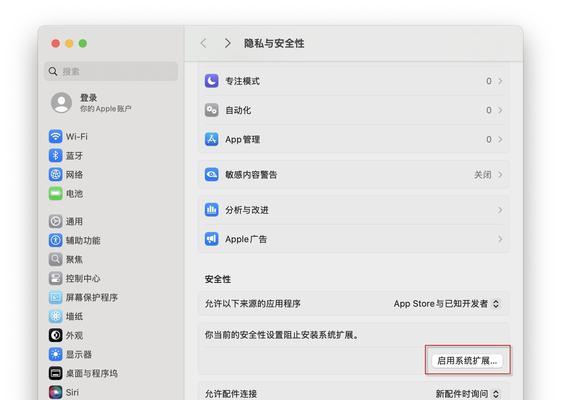
Task: Expand the 专注模式 row chevron
Action: coord(500,81)
